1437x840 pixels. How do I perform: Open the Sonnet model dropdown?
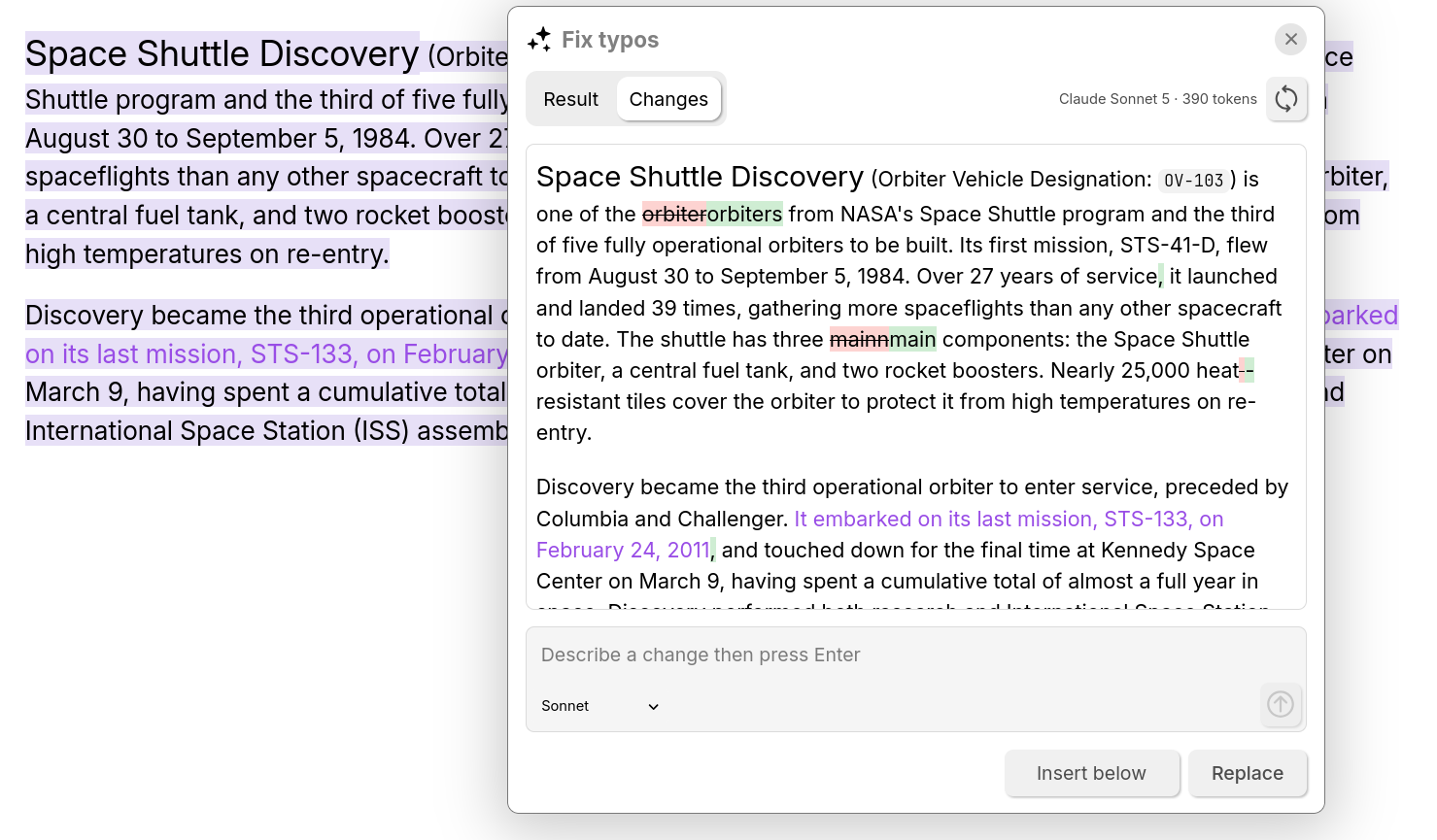coord(600,706)
